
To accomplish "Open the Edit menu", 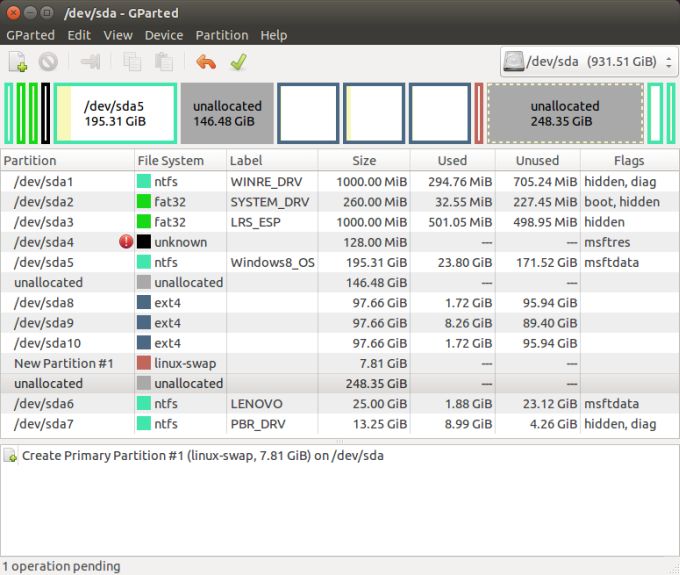I will [x=79, y=35].
